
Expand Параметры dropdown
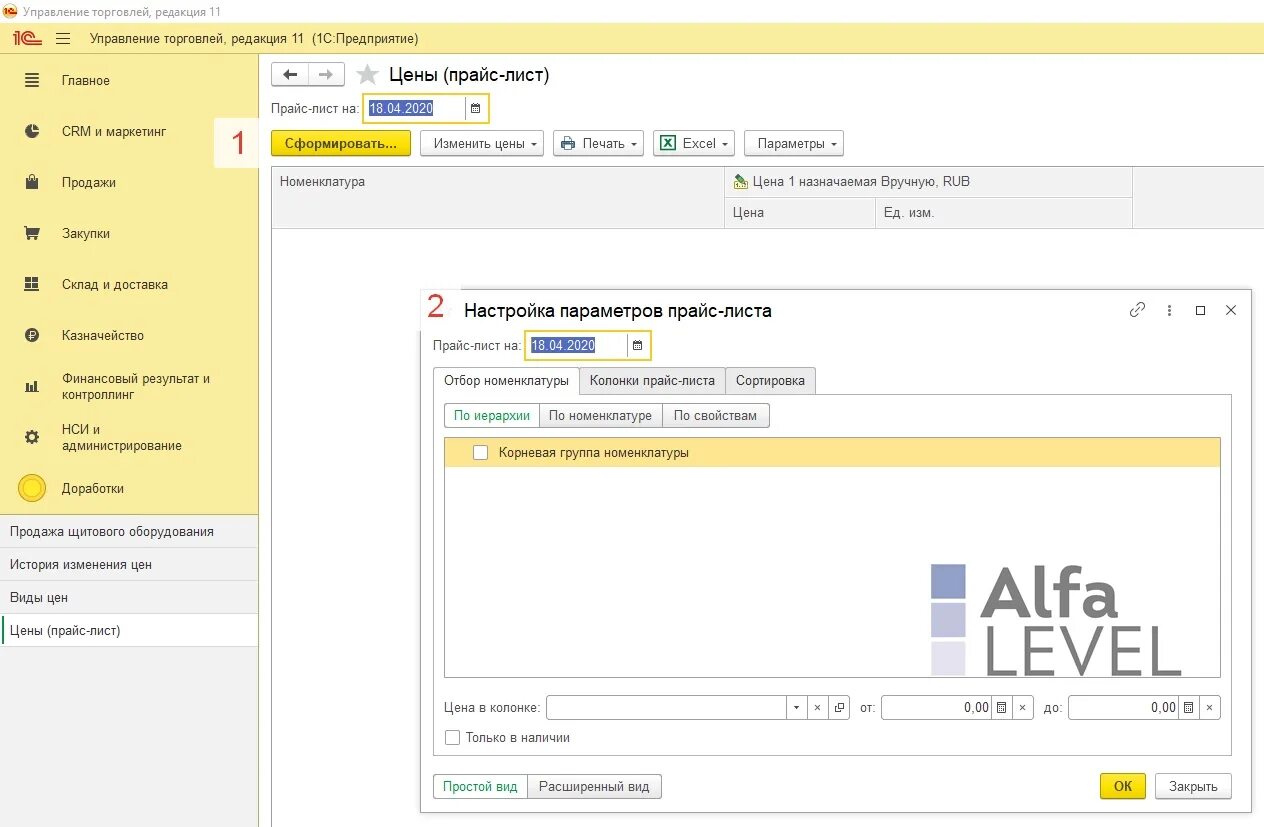794,143
